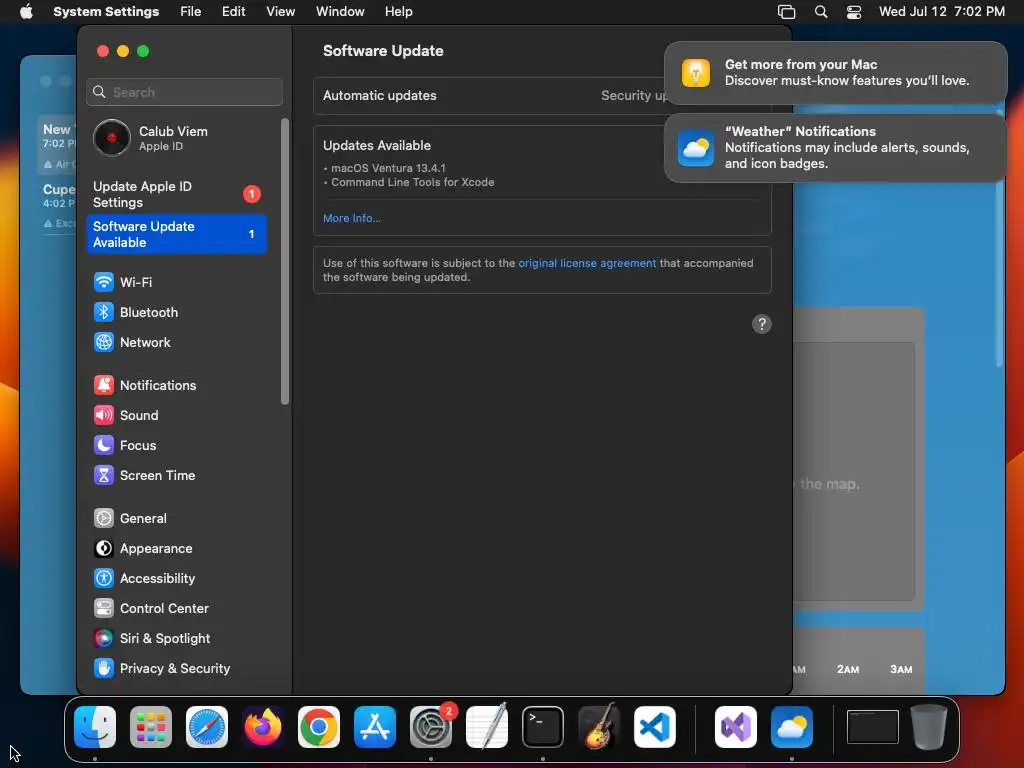Open Visual Studio Code from Dock

654,727
